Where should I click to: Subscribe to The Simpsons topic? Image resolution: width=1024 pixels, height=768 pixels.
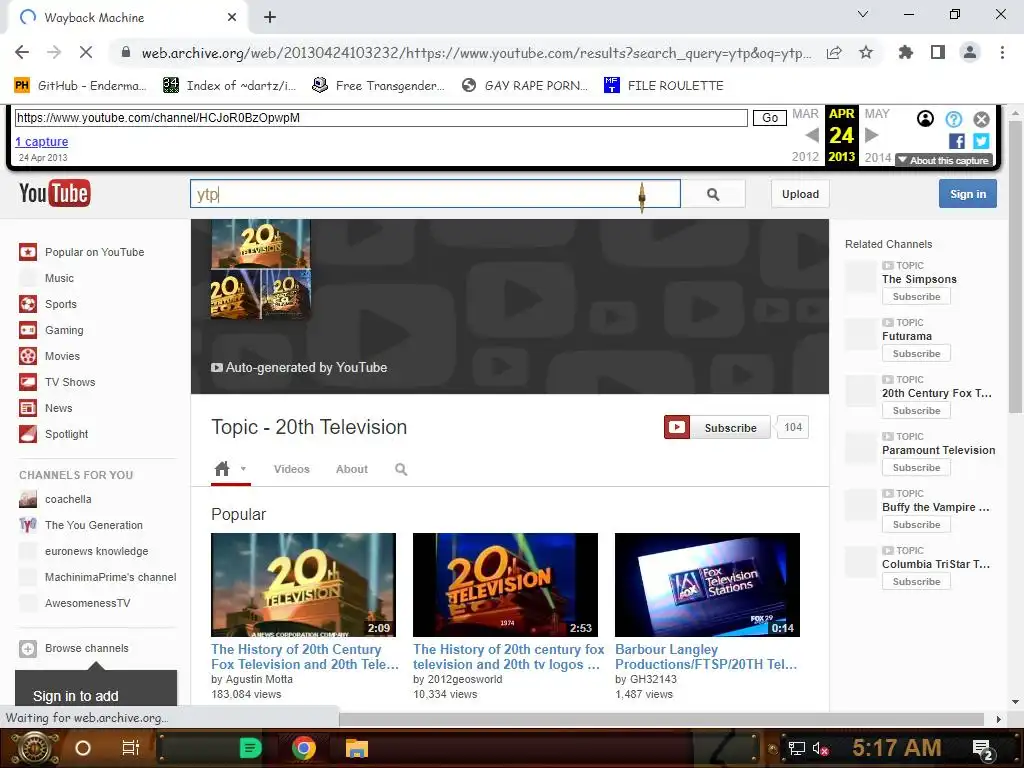[916, 296]
